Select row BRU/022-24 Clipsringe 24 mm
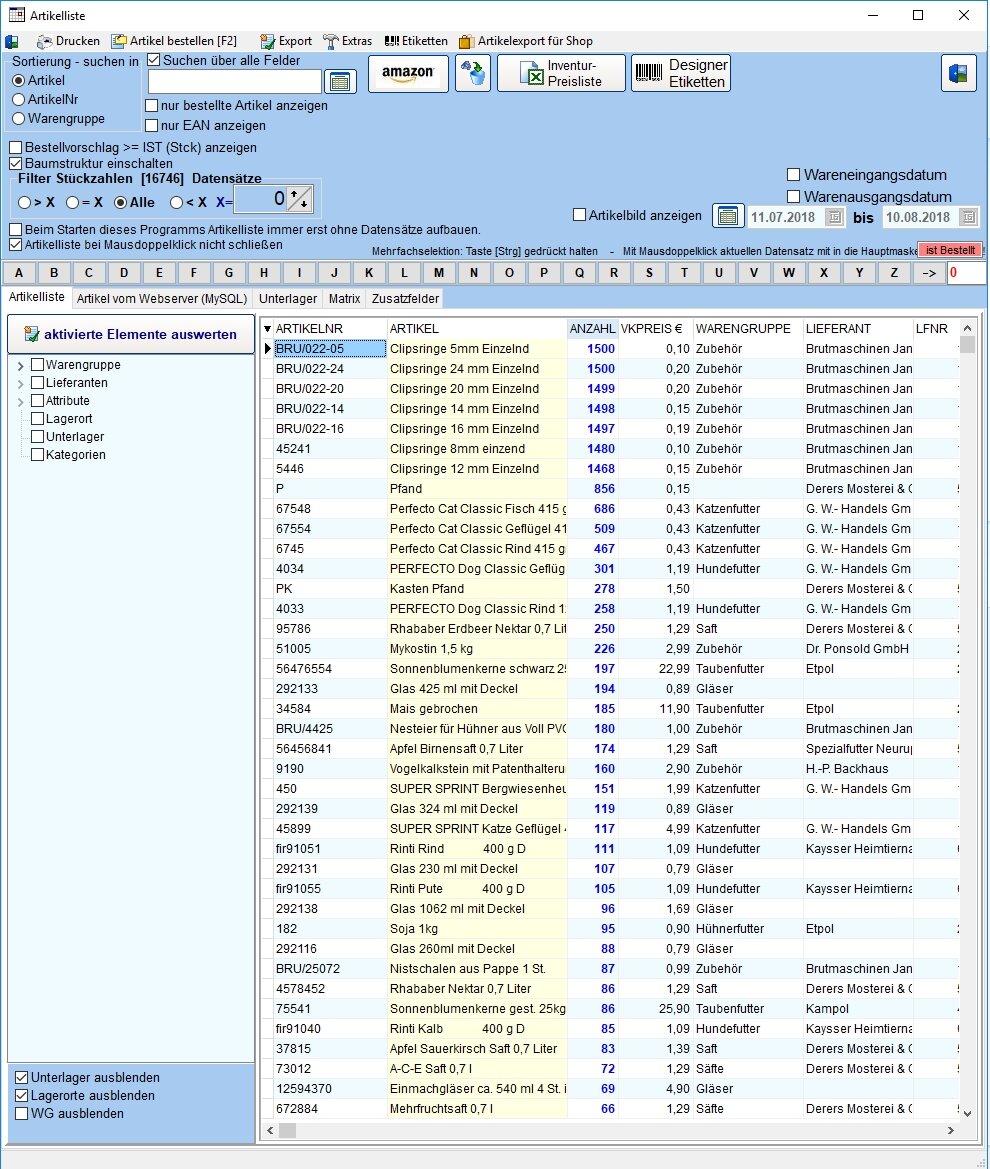Viewport: 990px width, 1169px height. pos(610,369)
